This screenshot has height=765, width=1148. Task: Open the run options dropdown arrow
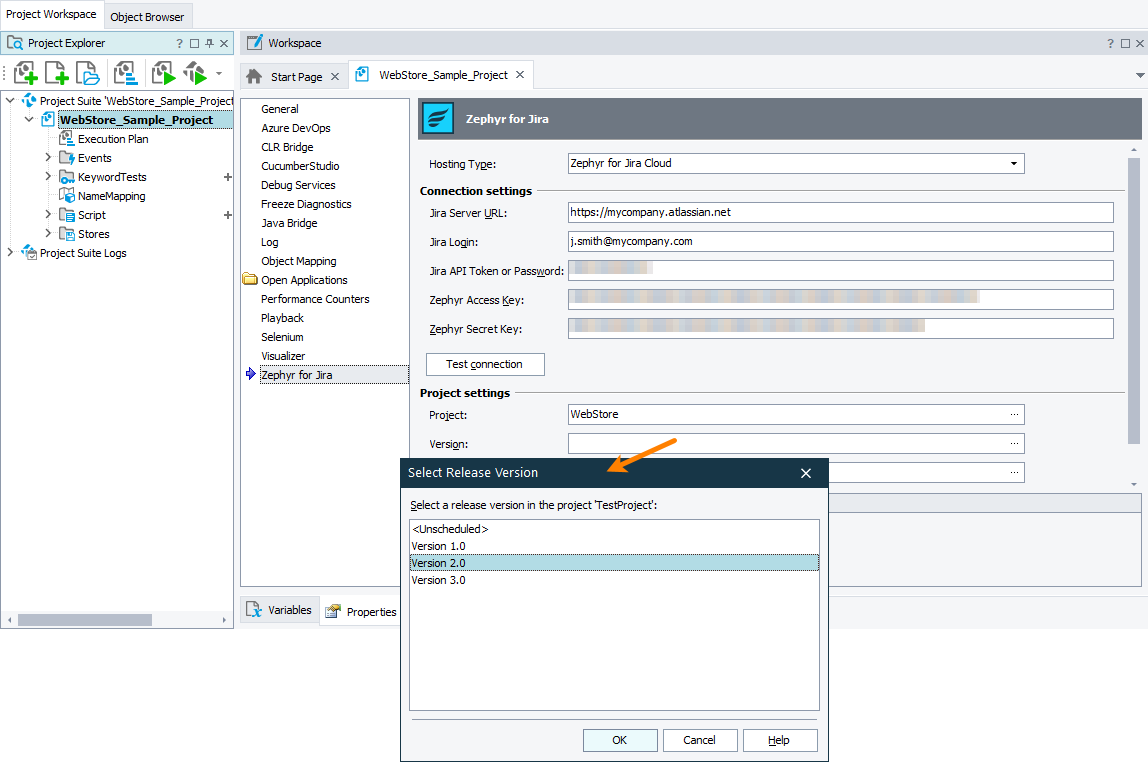(x=218, y=73)
